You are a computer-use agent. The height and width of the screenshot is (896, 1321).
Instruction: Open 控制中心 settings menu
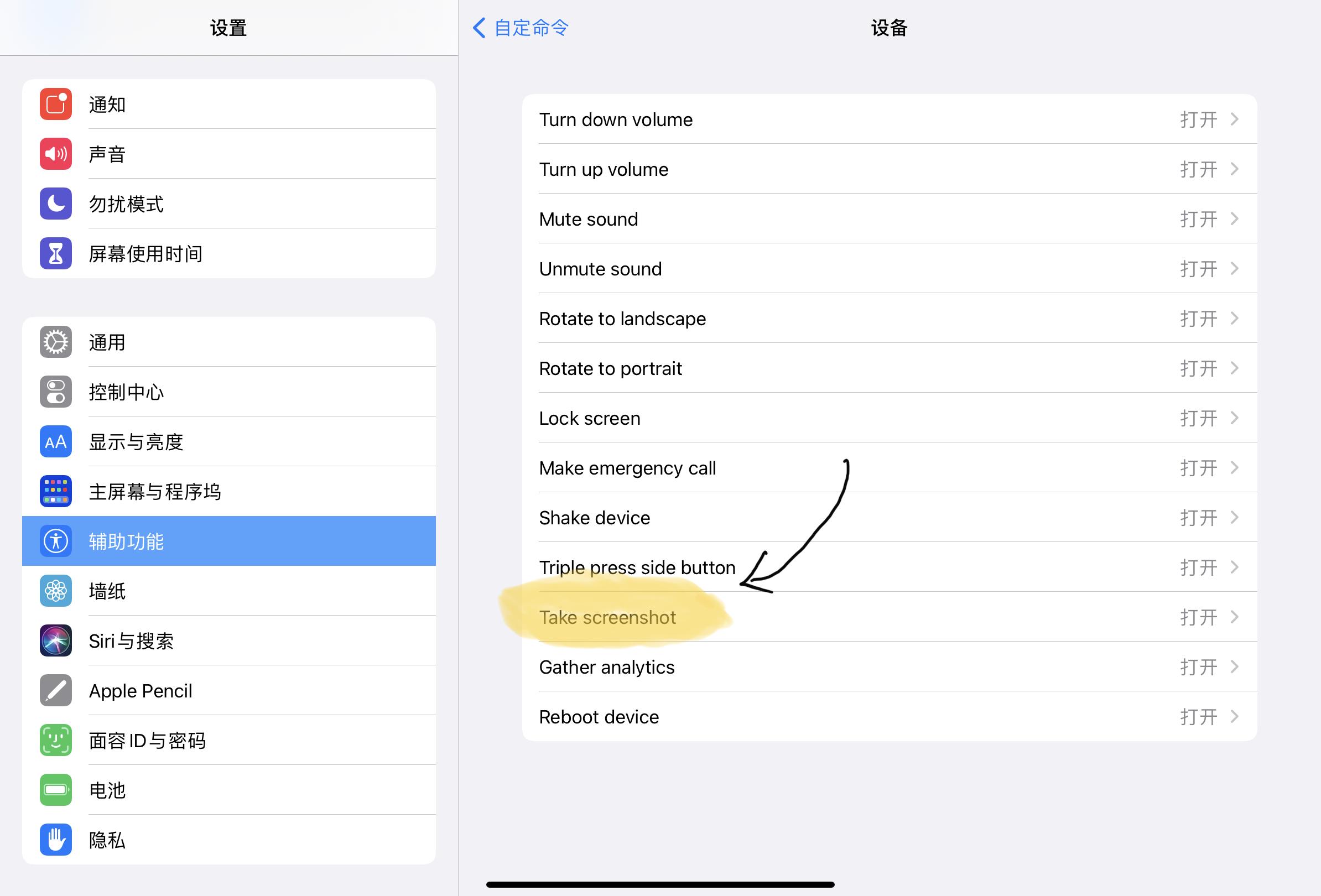[x=228, y=391]
